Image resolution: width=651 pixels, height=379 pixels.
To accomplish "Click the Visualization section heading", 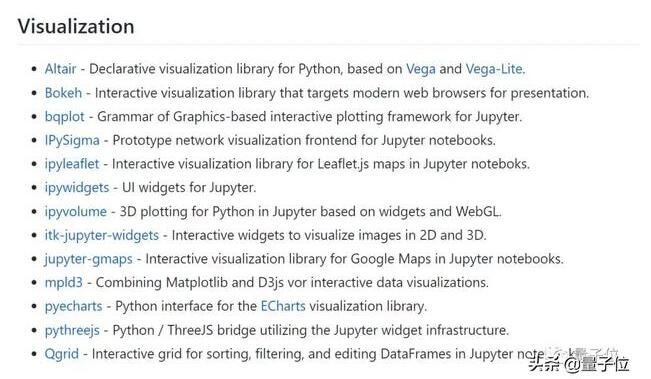I will tap(76, 26).
